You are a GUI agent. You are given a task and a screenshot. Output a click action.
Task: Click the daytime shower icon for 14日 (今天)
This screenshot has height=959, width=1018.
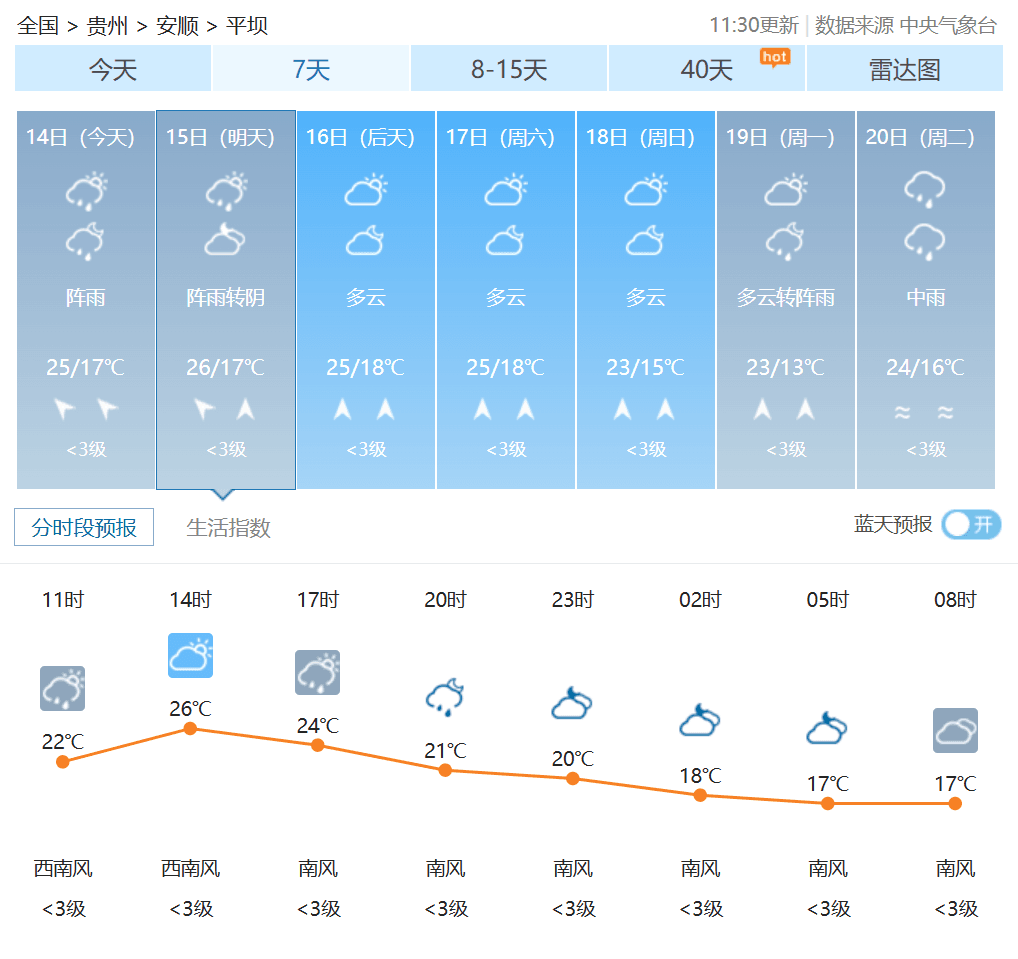[86, 191]
